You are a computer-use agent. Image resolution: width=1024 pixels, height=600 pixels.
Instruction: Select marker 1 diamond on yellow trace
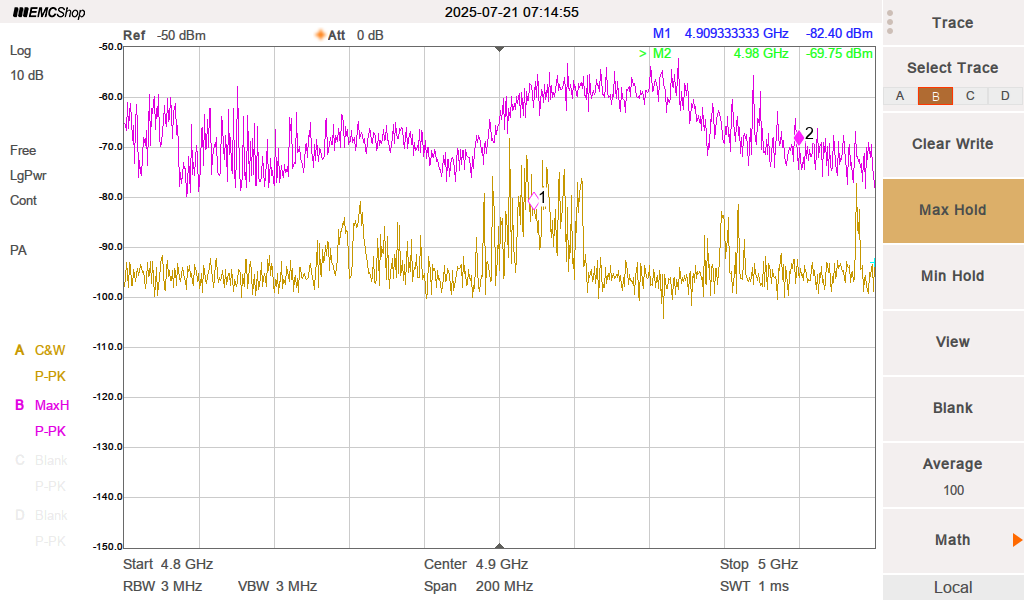[x=534, y=200]
